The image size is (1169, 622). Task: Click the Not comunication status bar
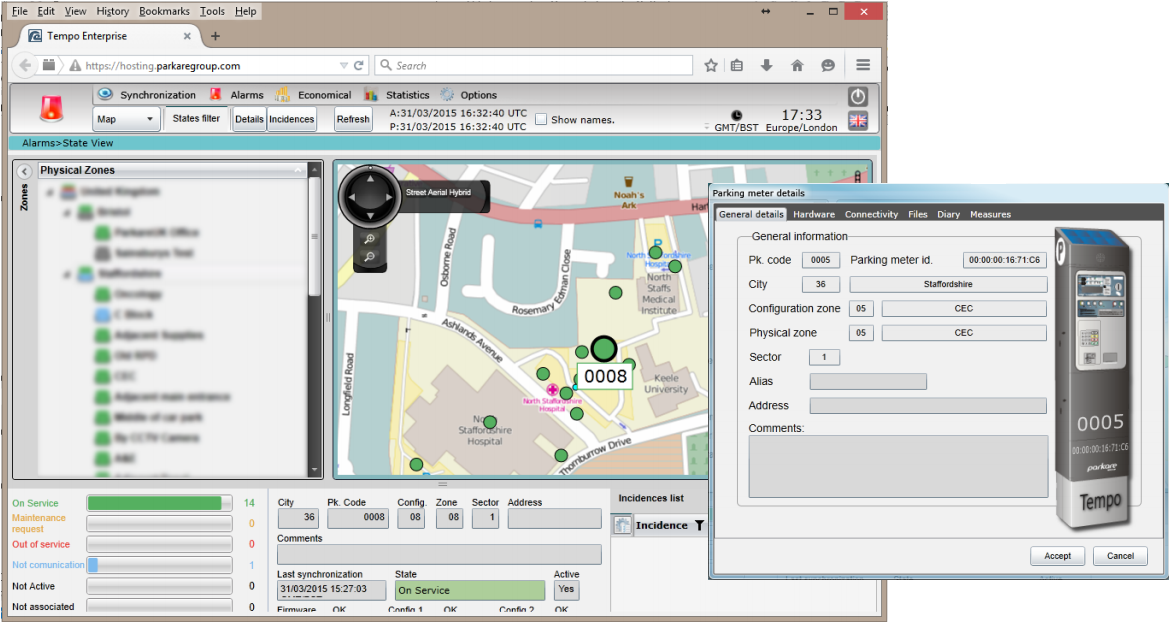click(x=160, y=565)
